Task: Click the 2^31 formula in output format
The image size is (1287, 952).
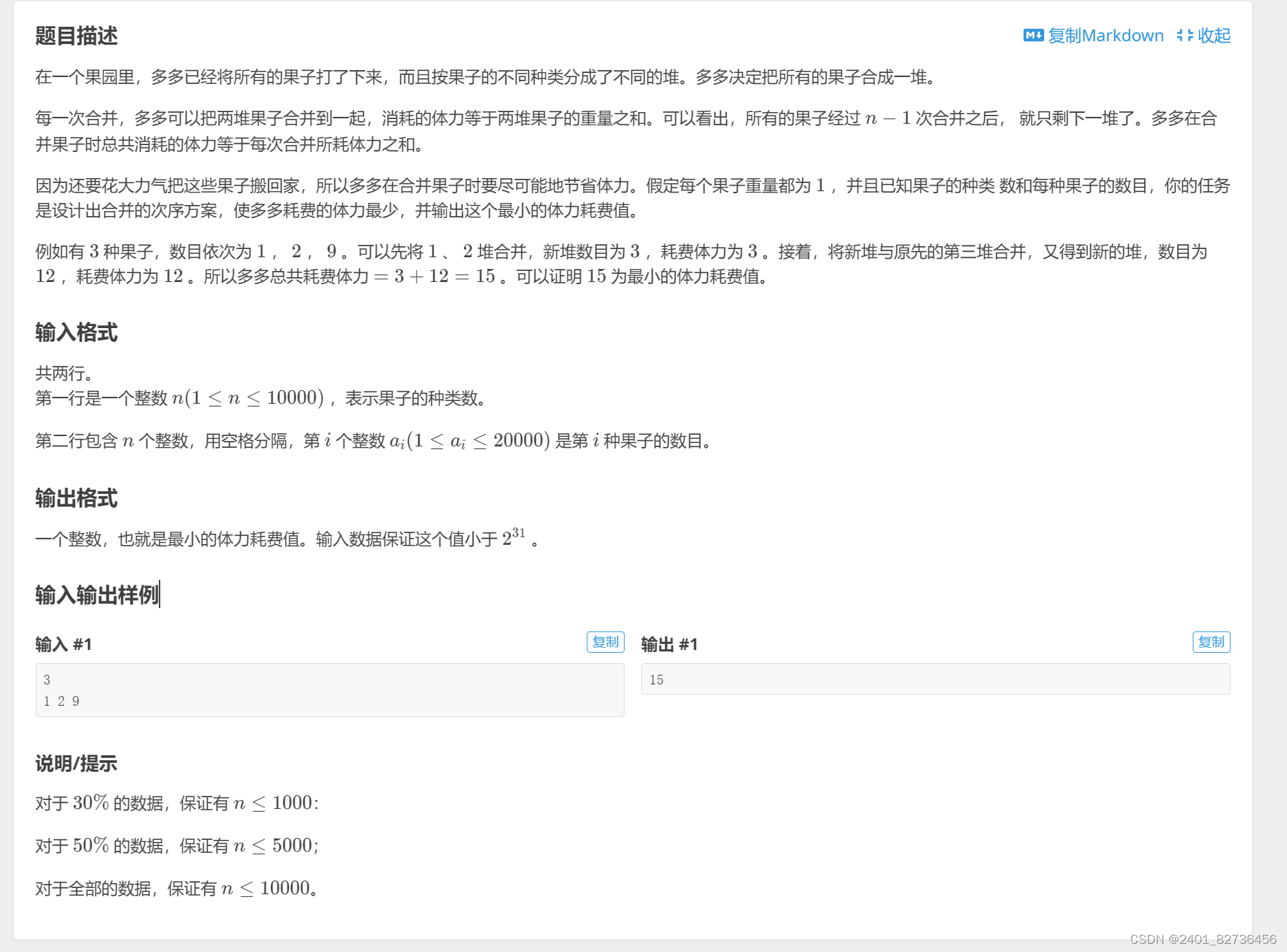Action: pos(512,538)
